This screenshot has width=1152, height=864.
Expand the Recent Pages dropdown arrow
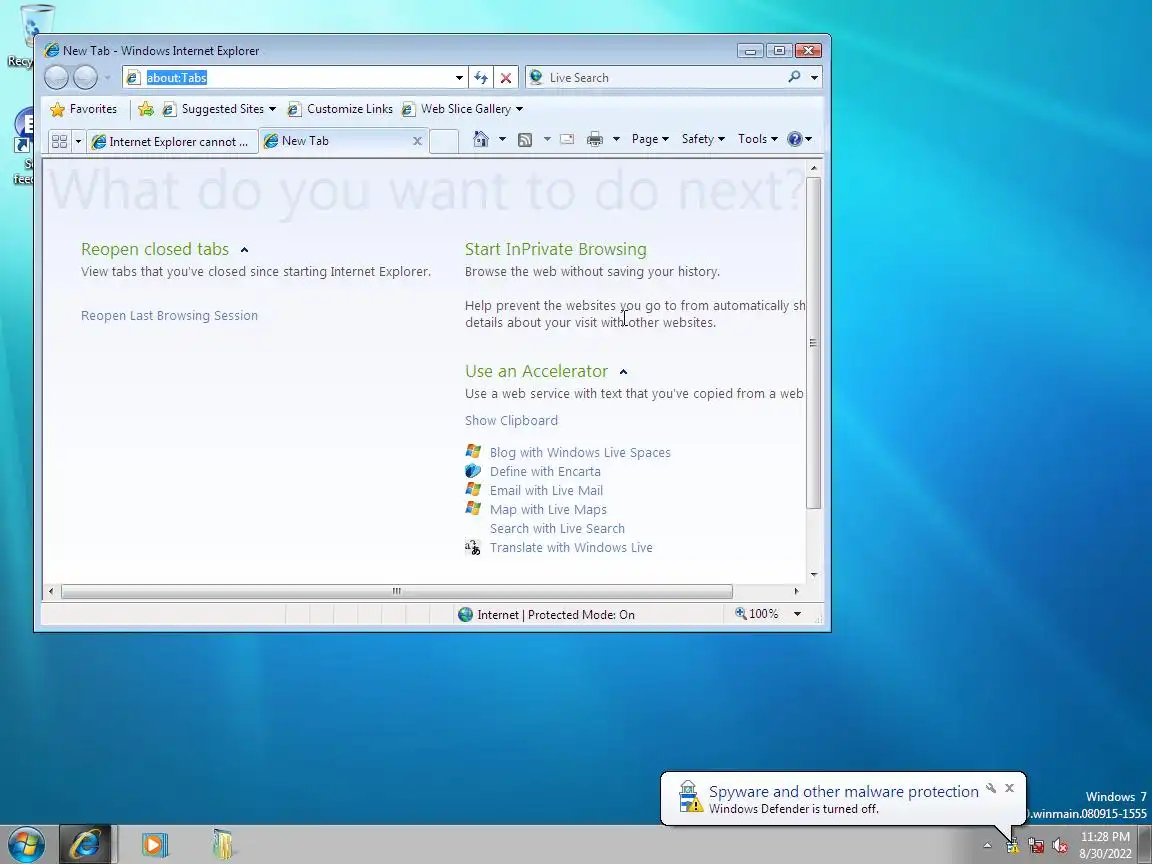point(107,77)
